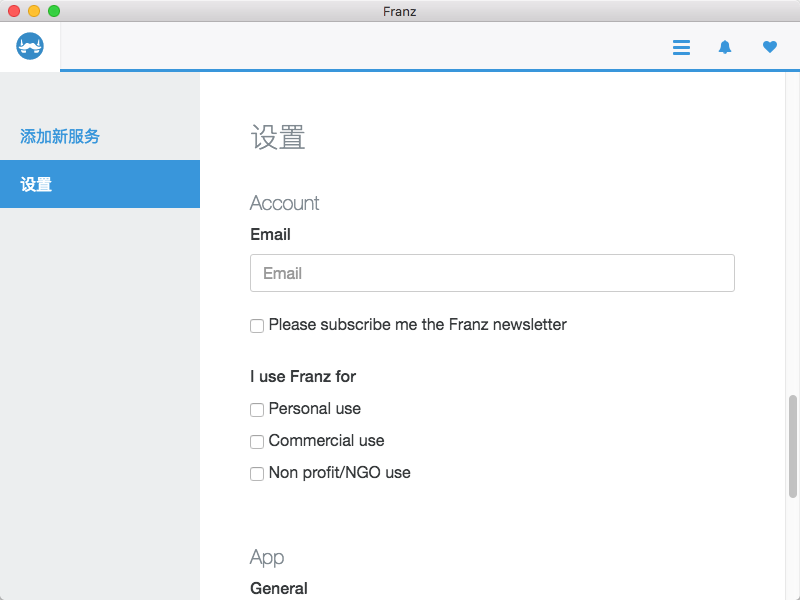Click the vertical scrollbar thumb
Screen dimensions: 800x600
coord(792,446)
